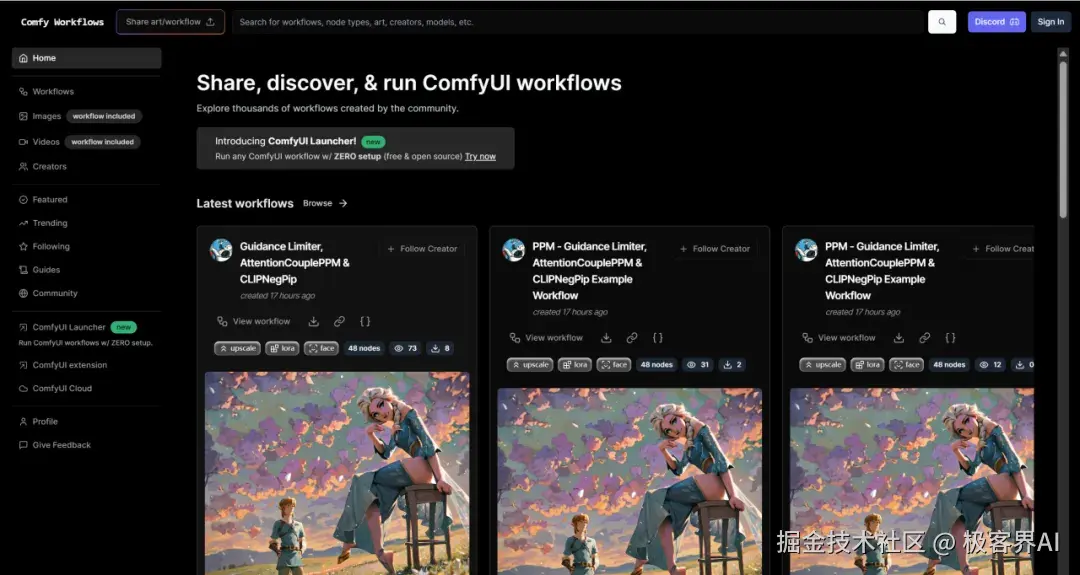Open Following sidebar item

pyautogui.click(x=44, y=247)
